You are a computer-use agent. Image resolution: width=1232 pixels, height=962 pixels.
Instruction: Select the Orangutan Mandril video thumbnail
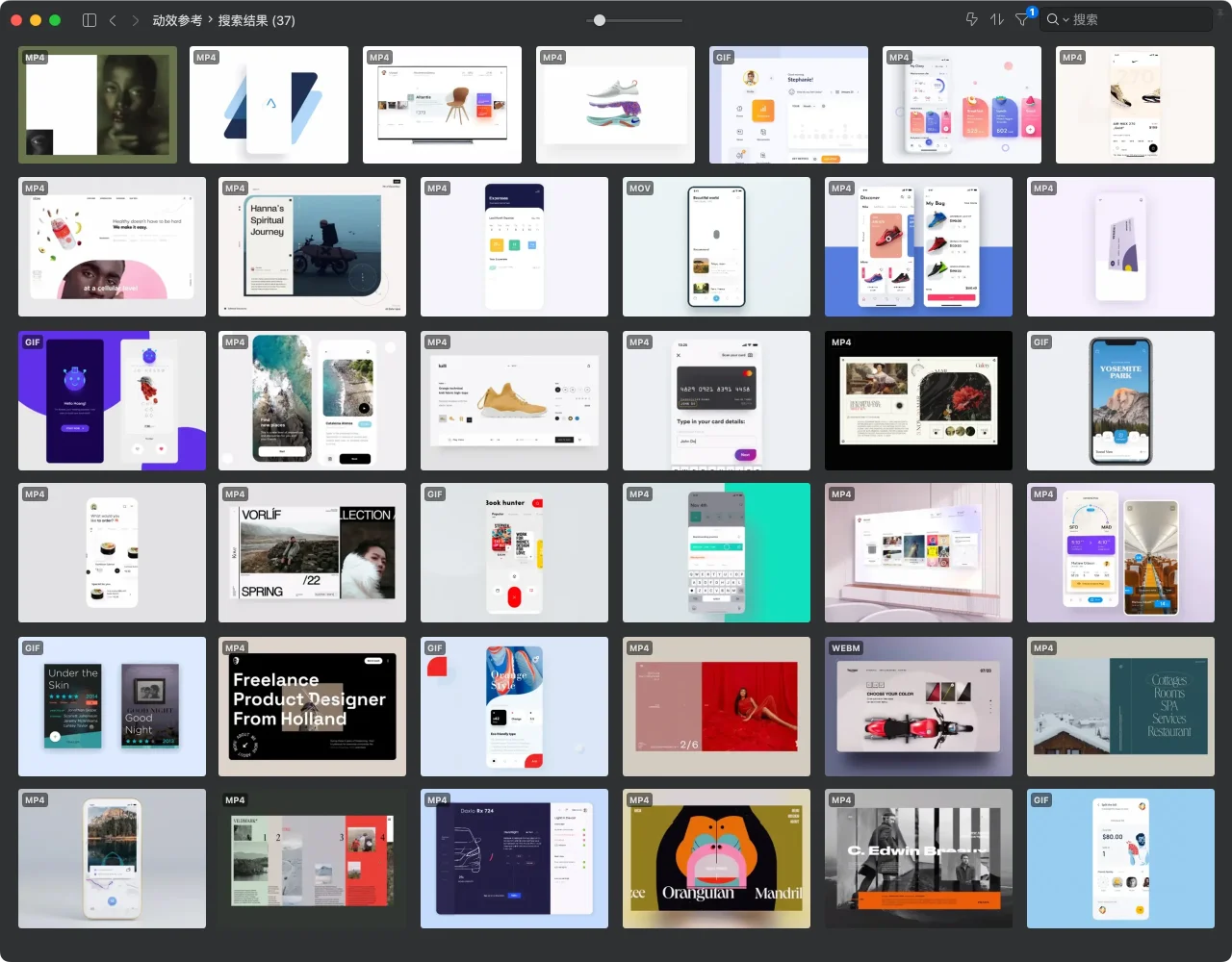tap(716, 858)
